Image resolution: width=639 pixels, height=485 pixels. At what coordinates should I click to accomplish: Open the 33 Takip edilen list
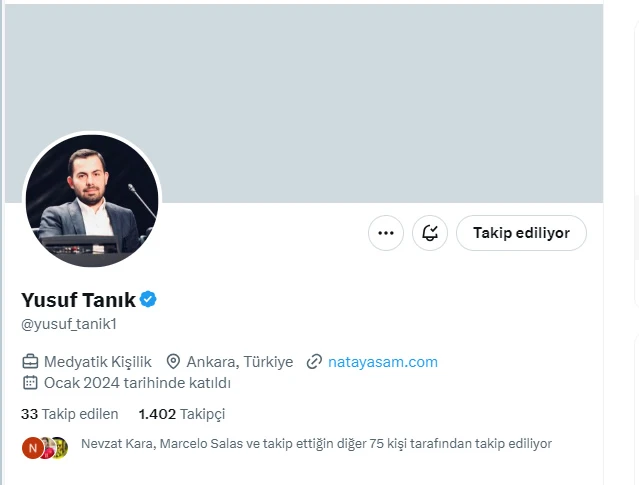click(70, 414)
